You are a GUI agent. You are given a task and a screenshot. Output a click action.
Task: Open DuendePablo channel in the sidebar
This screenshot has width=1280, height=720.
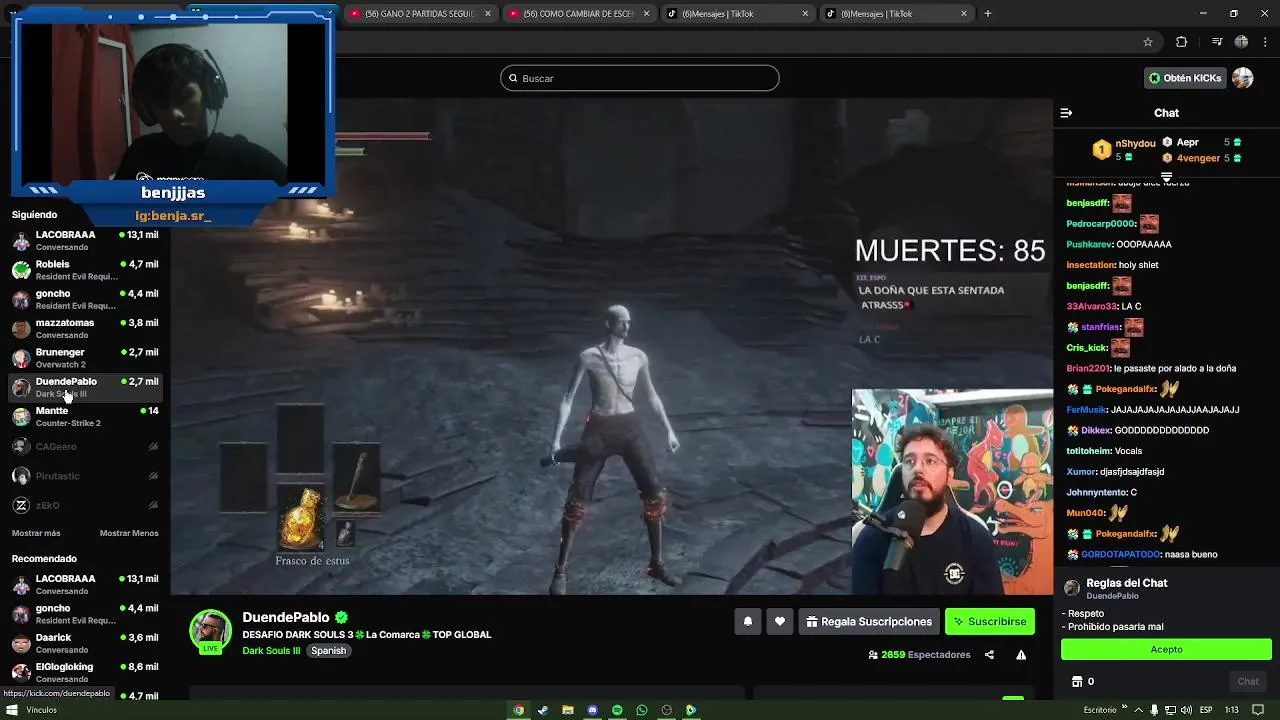85,387
